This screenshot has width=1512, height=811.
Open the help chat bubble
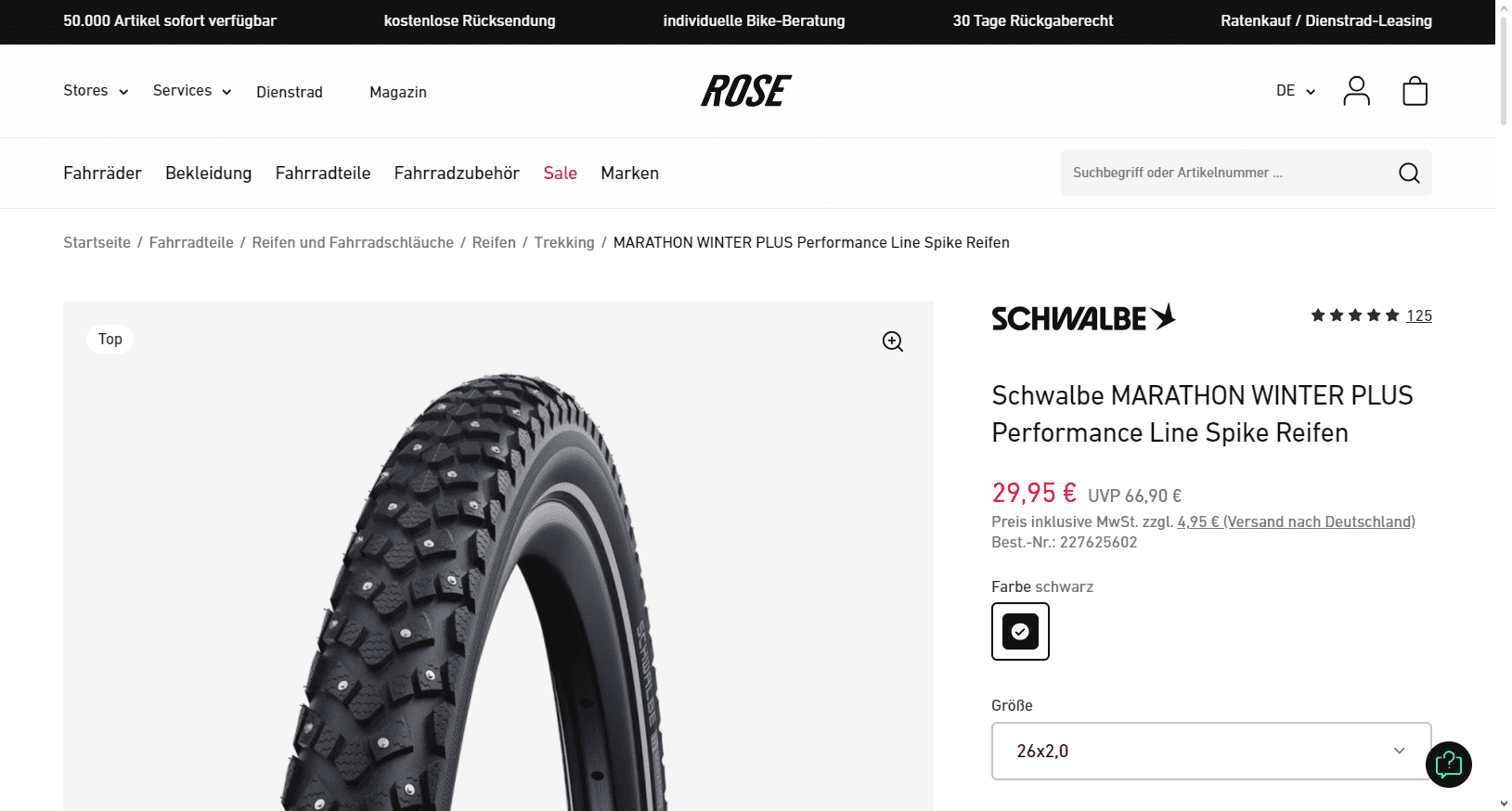coord(1448,765)
